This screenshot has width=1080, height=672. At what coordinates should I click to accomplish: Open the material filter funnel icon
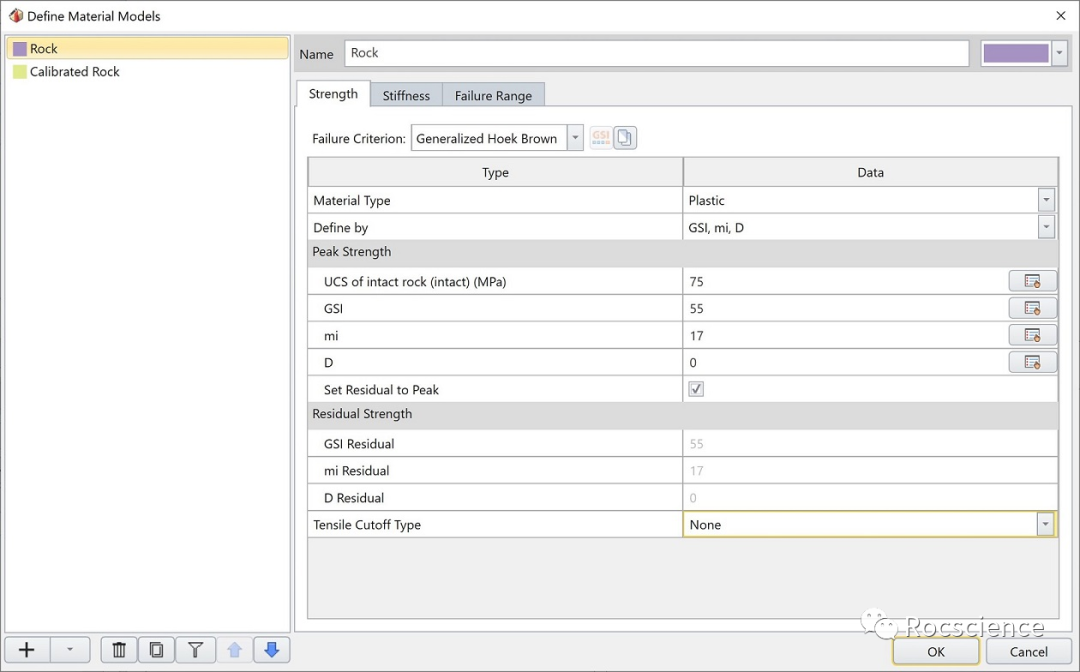point(195,650)
